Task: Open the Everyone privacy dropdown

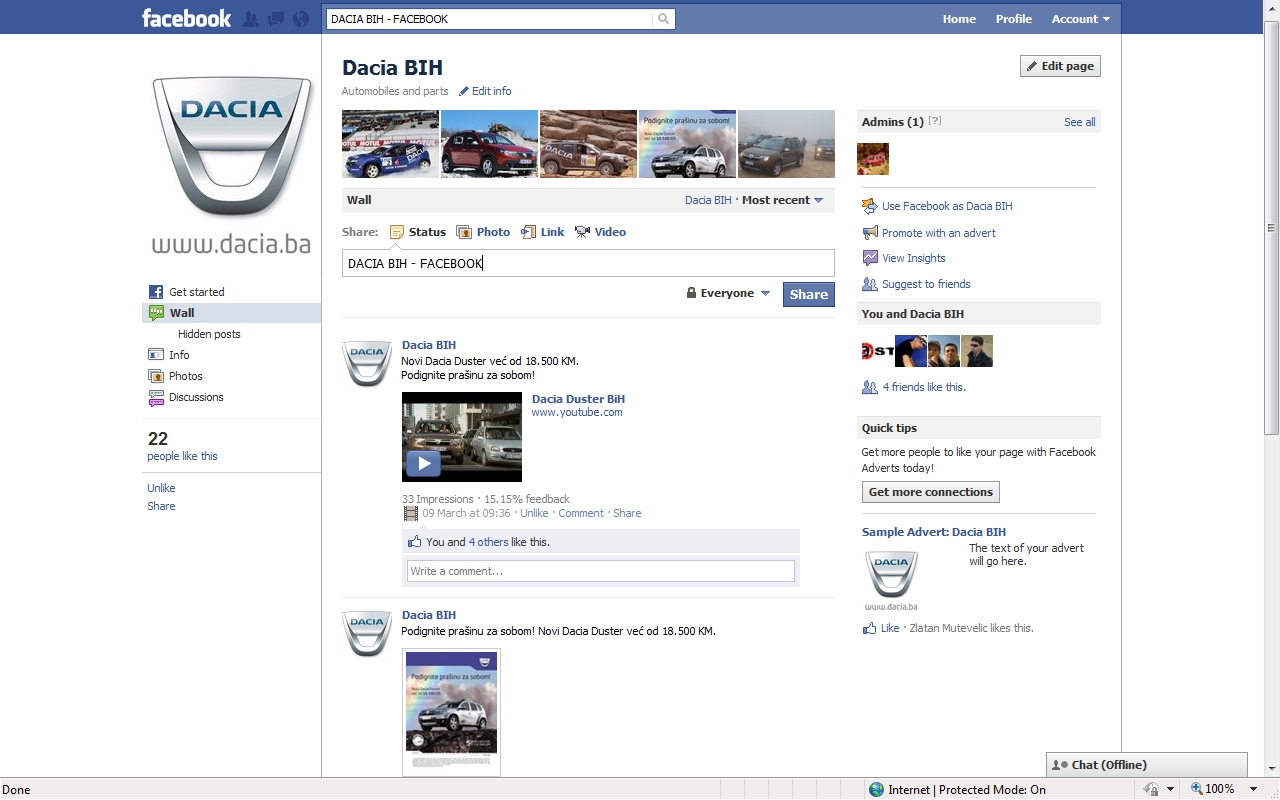Action: tap(728, 293)
